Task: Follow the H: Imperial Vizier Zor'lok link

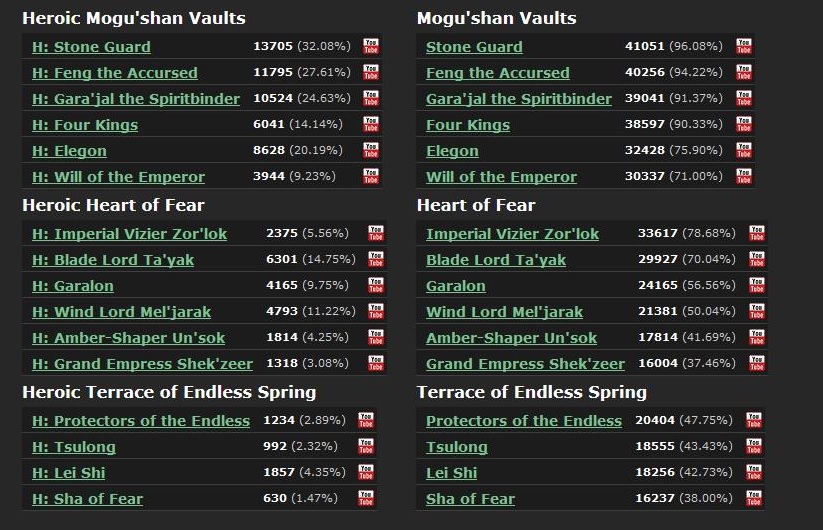Action: click(129, 234)
